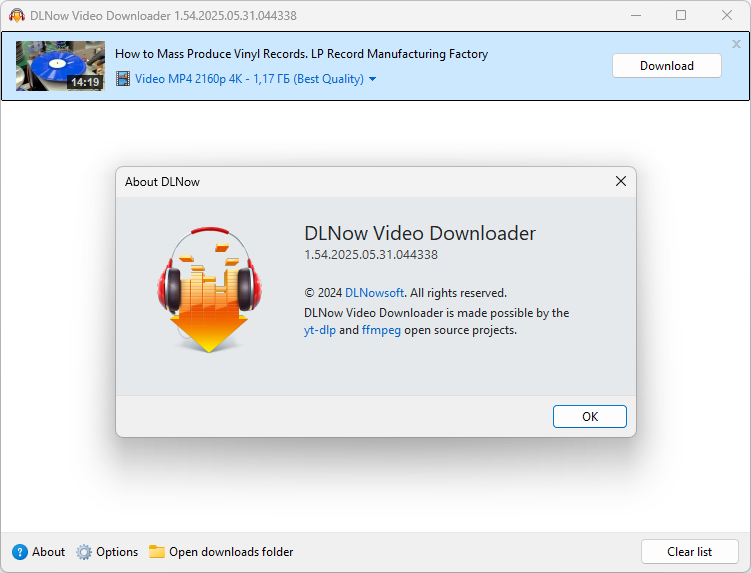Viewport: 751px width, 573px height.
Task: Click the Open downloads folder label
Action: (231, 552)
